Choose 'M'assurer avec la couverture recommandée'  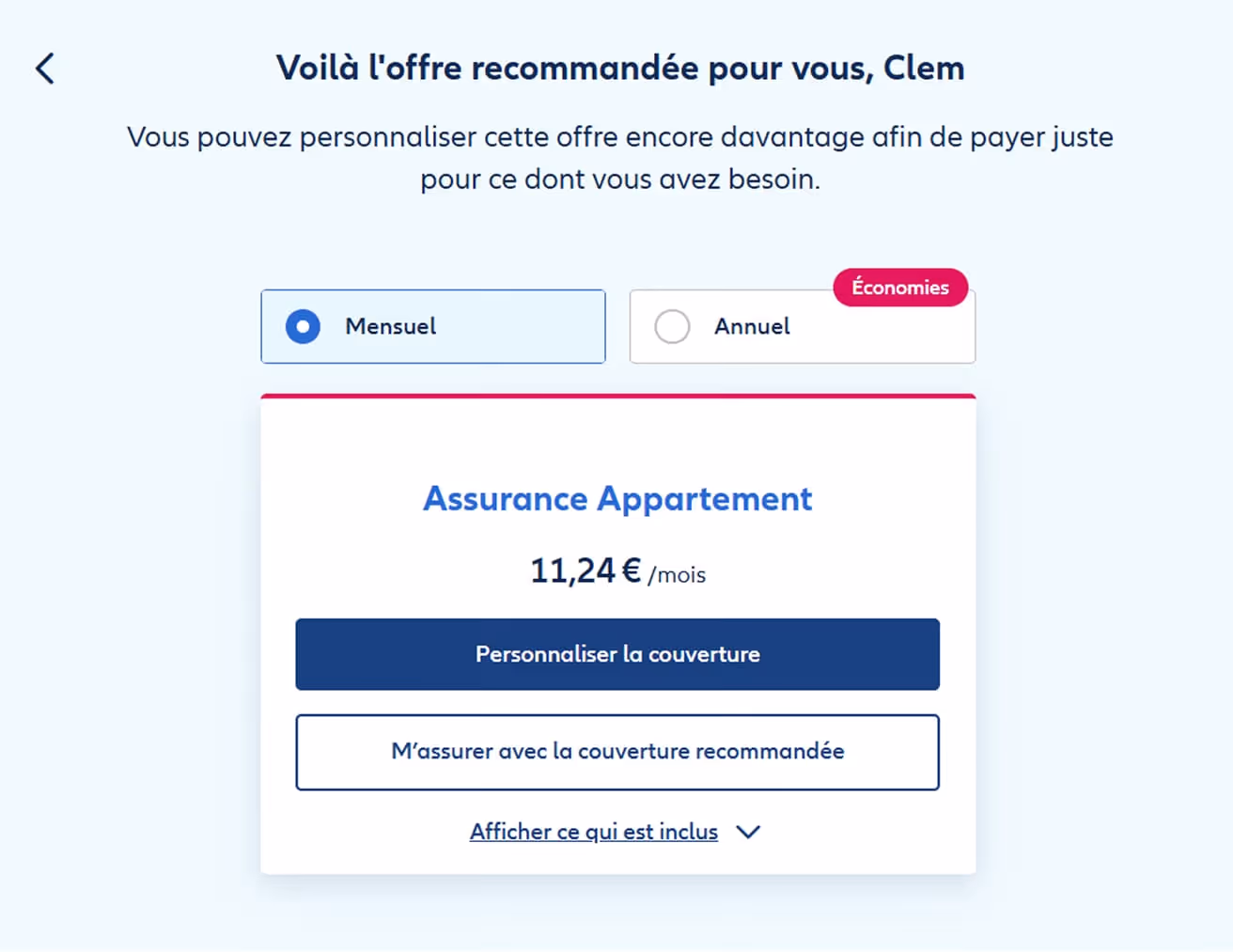point(617,752)
